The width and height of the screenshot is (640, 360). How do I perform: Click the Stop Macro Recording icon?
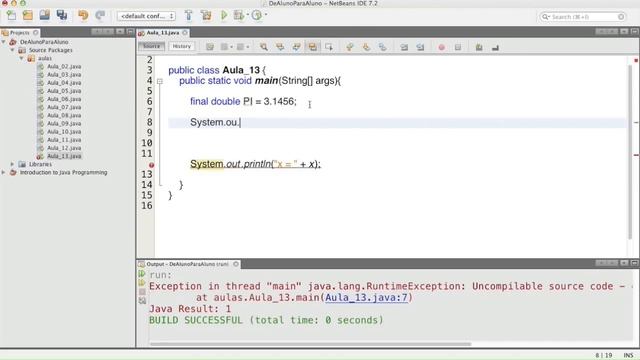458,47
